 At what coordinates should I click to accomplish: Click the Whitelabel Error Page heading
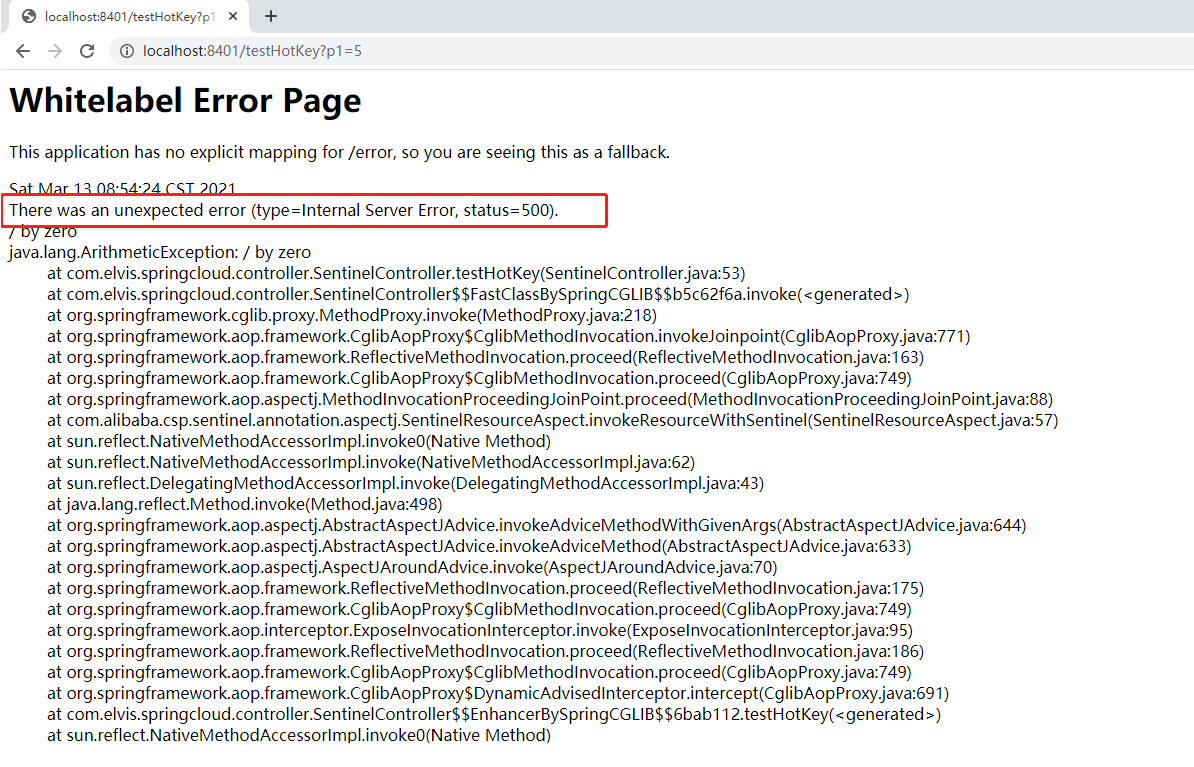coord(185,101)
